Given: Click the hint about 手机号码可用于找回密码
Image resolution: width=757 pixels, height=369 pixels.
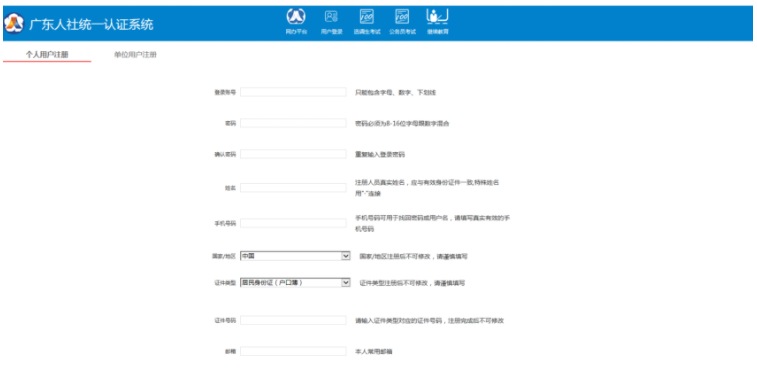Looking at the screenshot, I should coord(433,224).
